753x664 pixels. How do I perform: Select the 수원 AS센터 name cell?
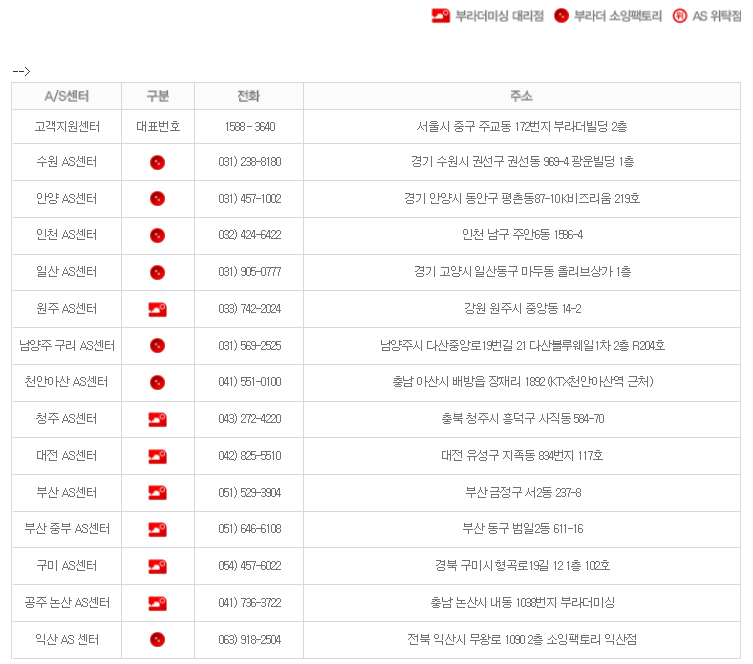point(67,162)
